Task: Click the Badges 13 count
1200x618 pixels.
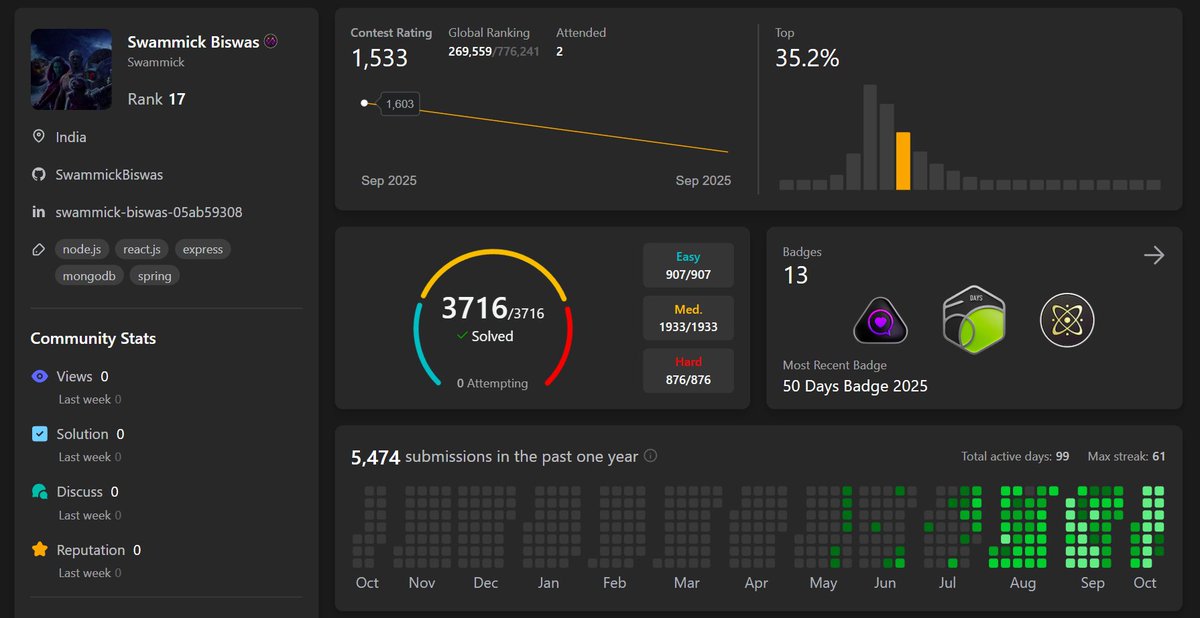Action: click(795, 275)
